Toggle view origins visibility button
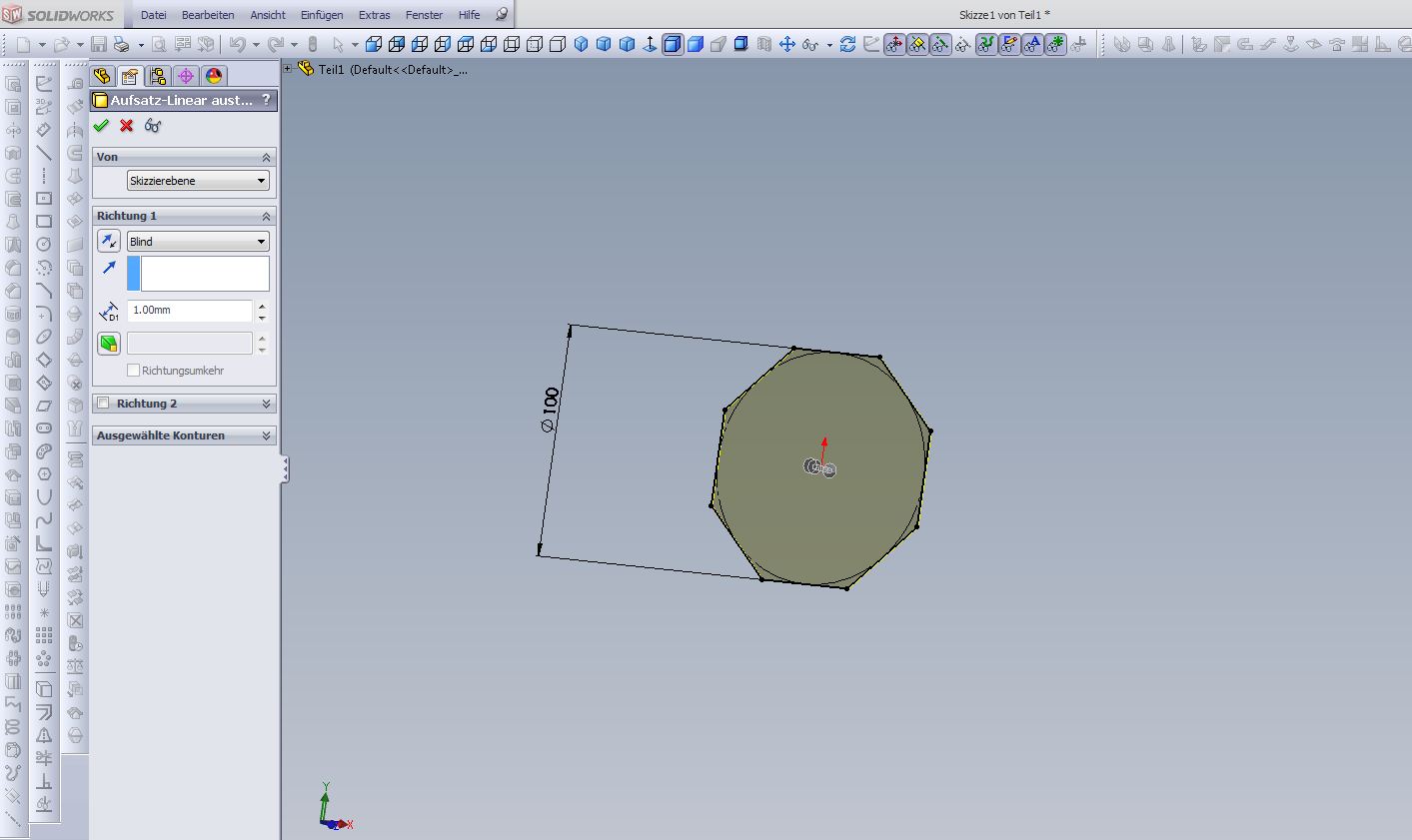1412x840 pixels. (894, 44)
